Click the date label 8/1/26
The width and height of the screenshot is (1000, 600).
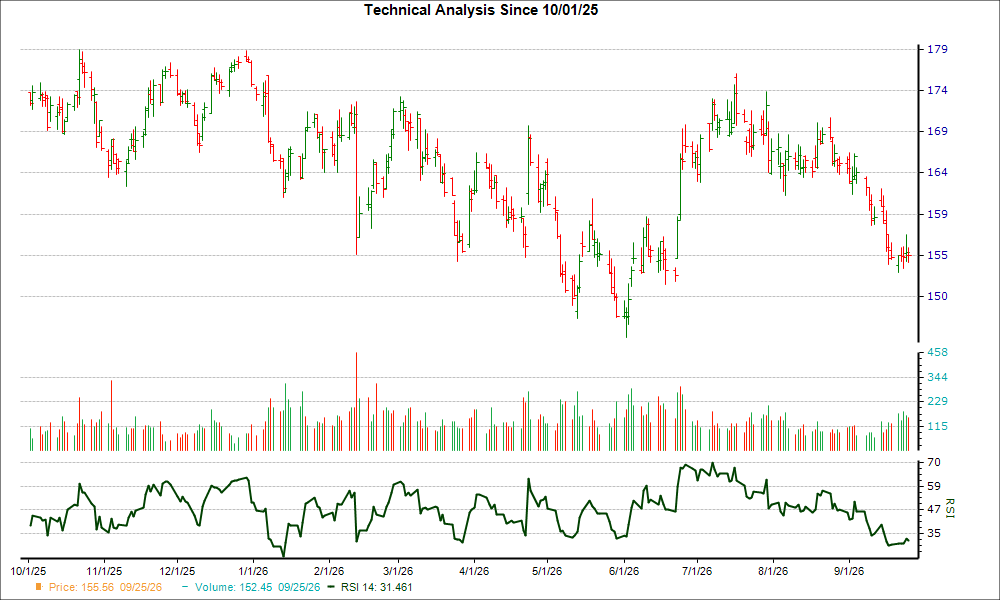[x=772, y=571]
